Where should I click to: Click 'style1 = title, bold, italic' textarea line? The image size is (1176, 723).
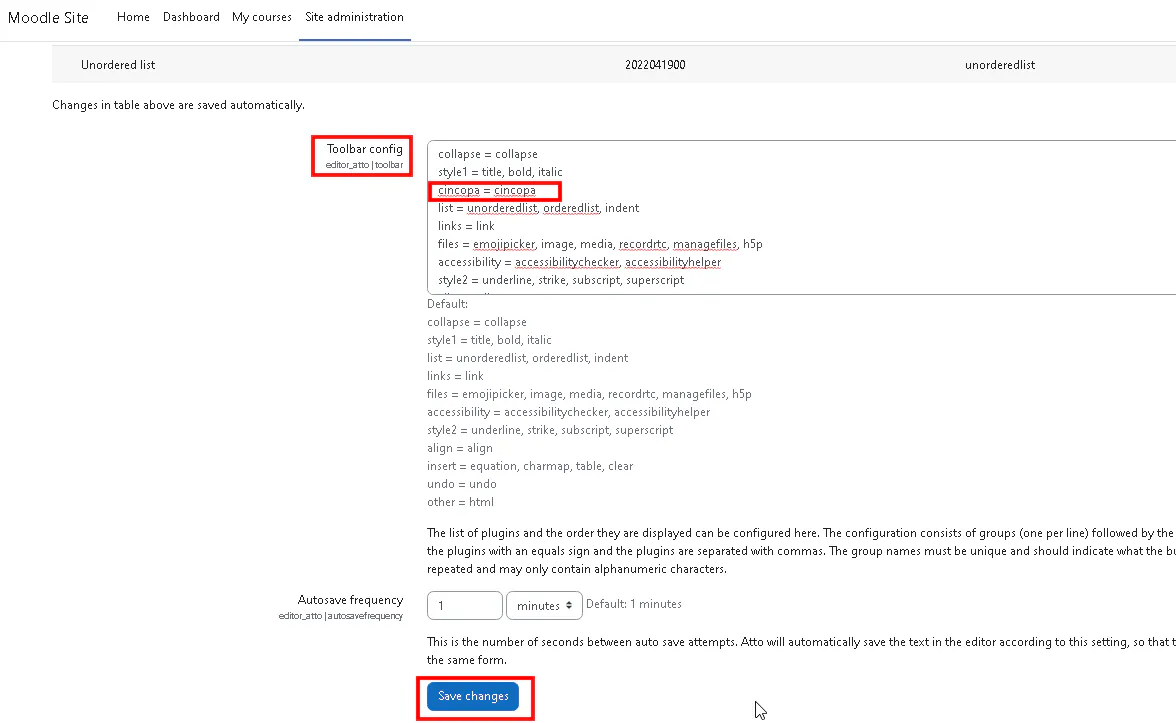coord(500,172)
